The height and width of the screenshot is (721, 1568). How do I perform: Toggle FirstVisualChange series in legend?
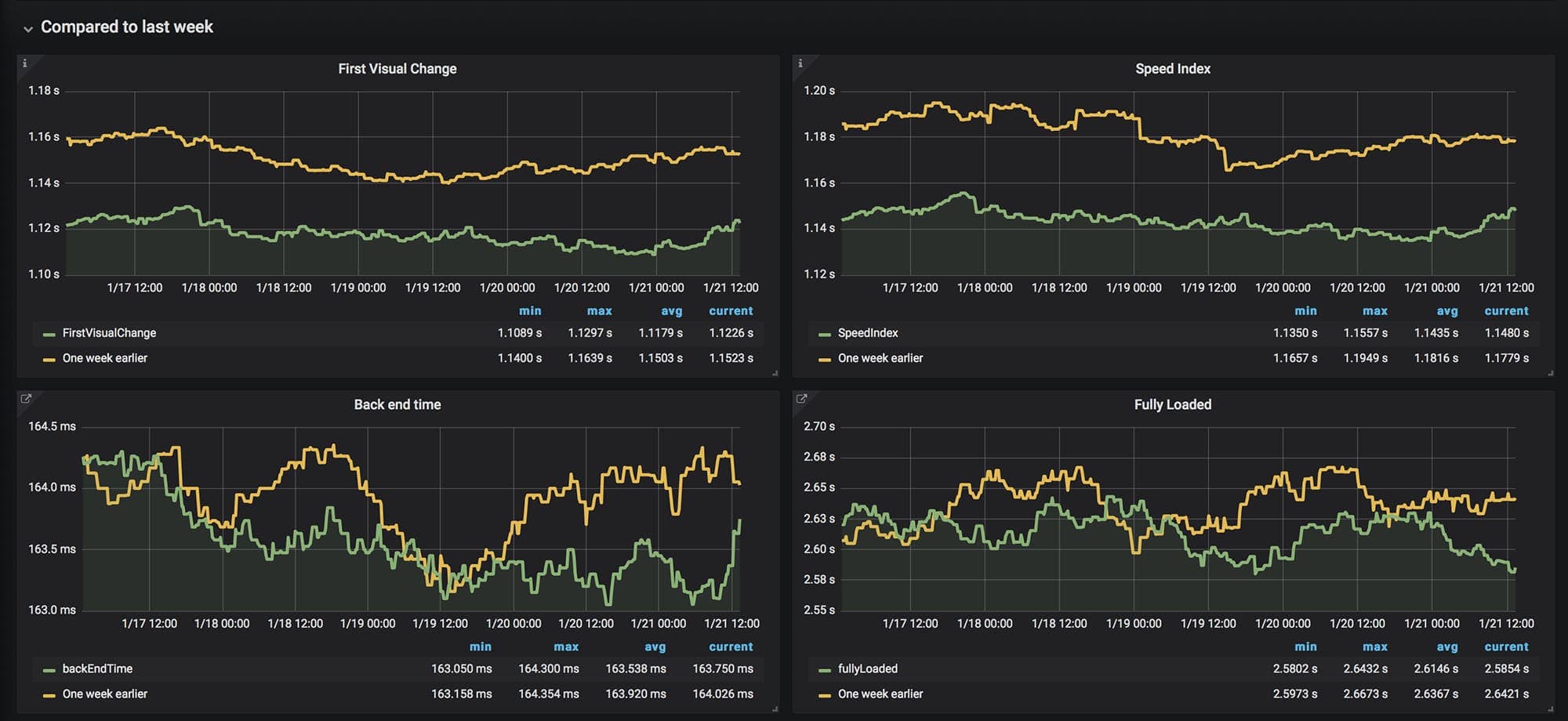[109, 333]
